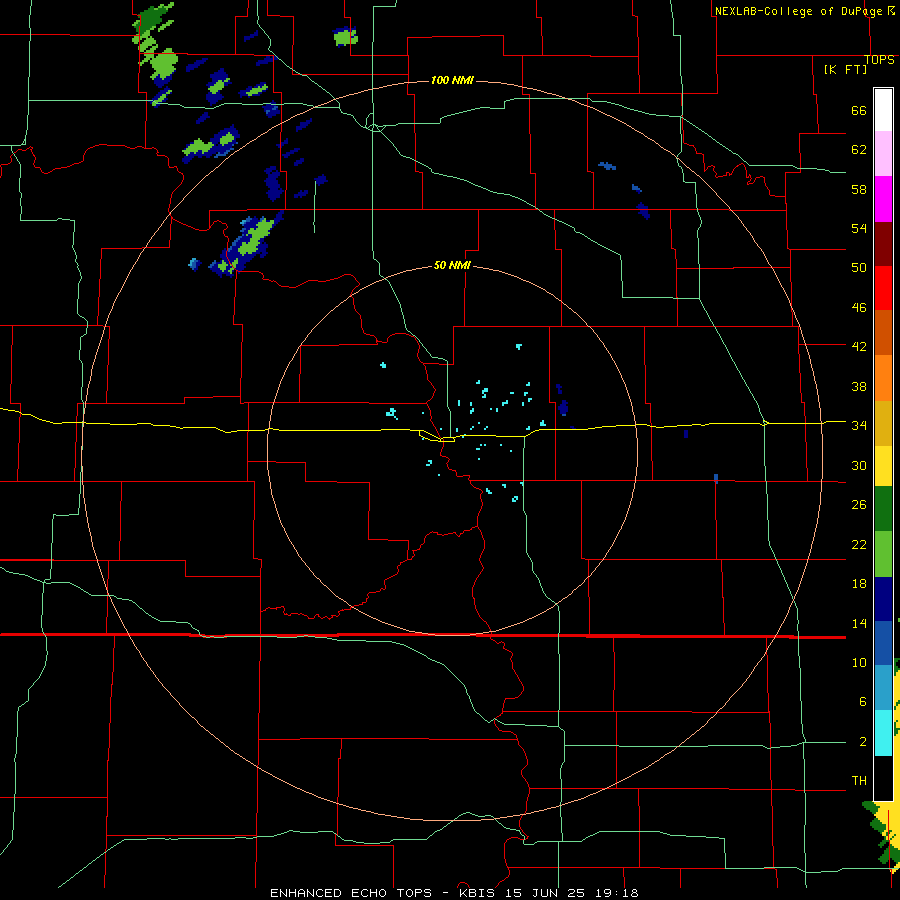Click the 38 legend value
Image resolution: width=900 pixels, height=900 pixels.
point(859,387)
